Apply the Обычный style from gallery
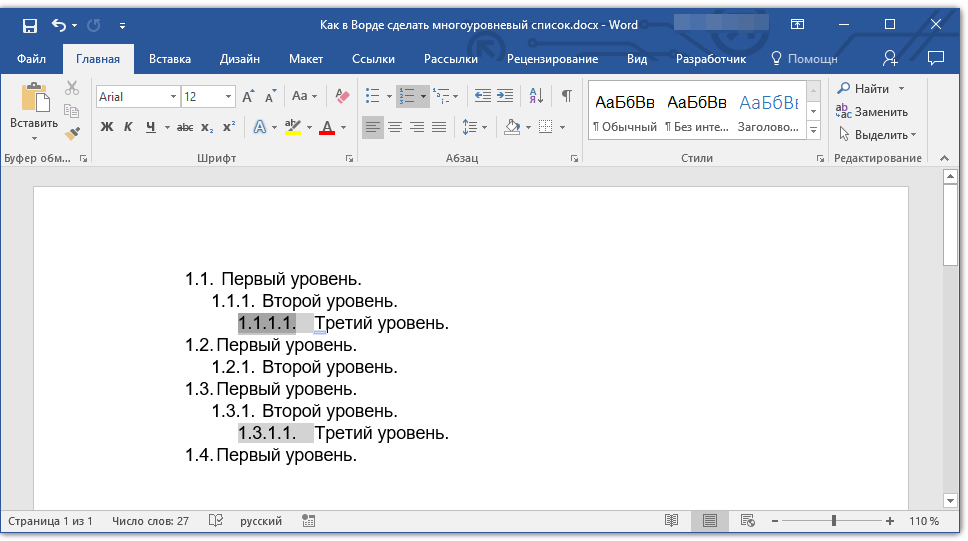 [624, 111]
